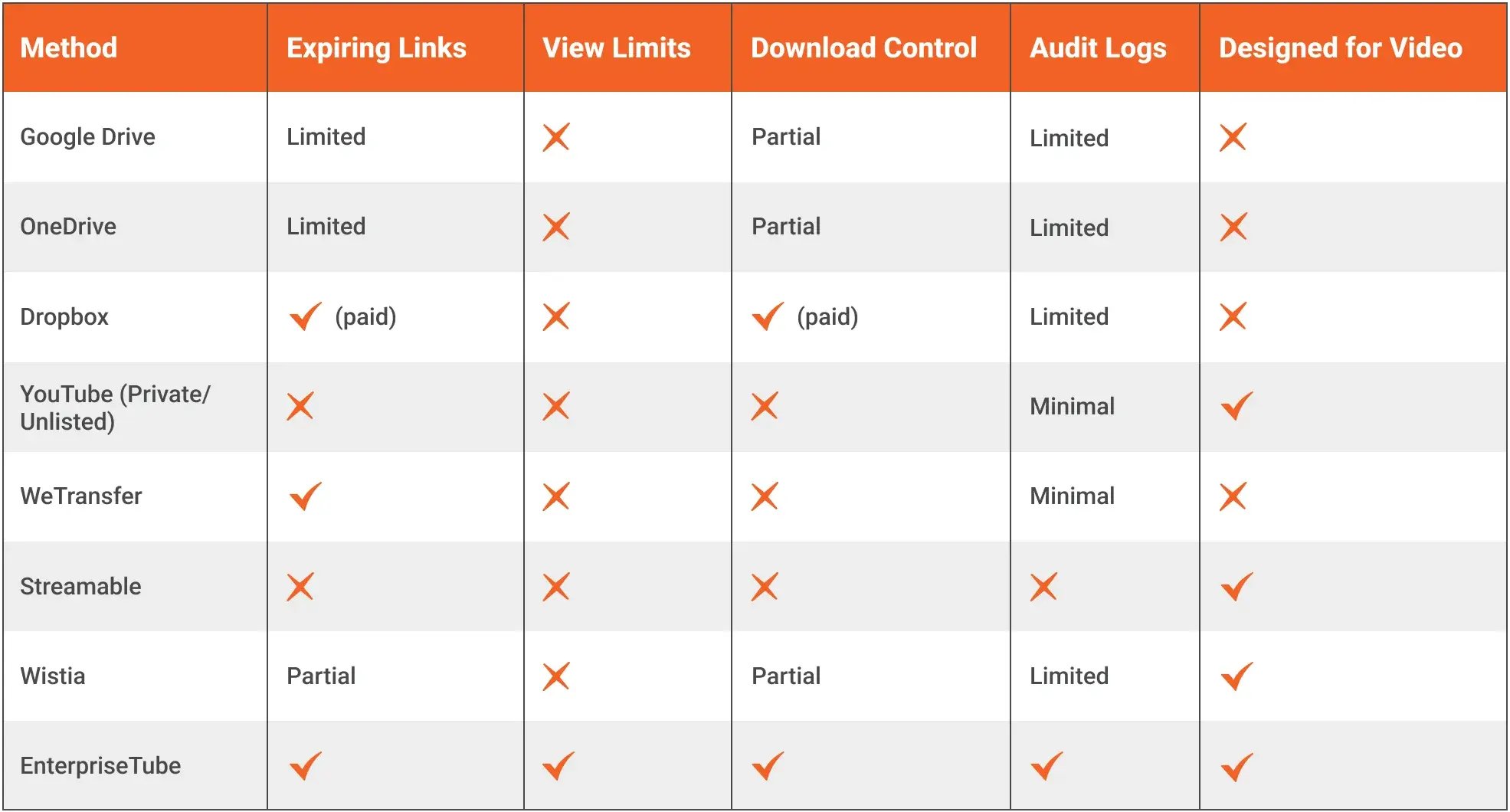Select the Download Control column header
The width and height of the screenshot is (1510, 812).
863,48
